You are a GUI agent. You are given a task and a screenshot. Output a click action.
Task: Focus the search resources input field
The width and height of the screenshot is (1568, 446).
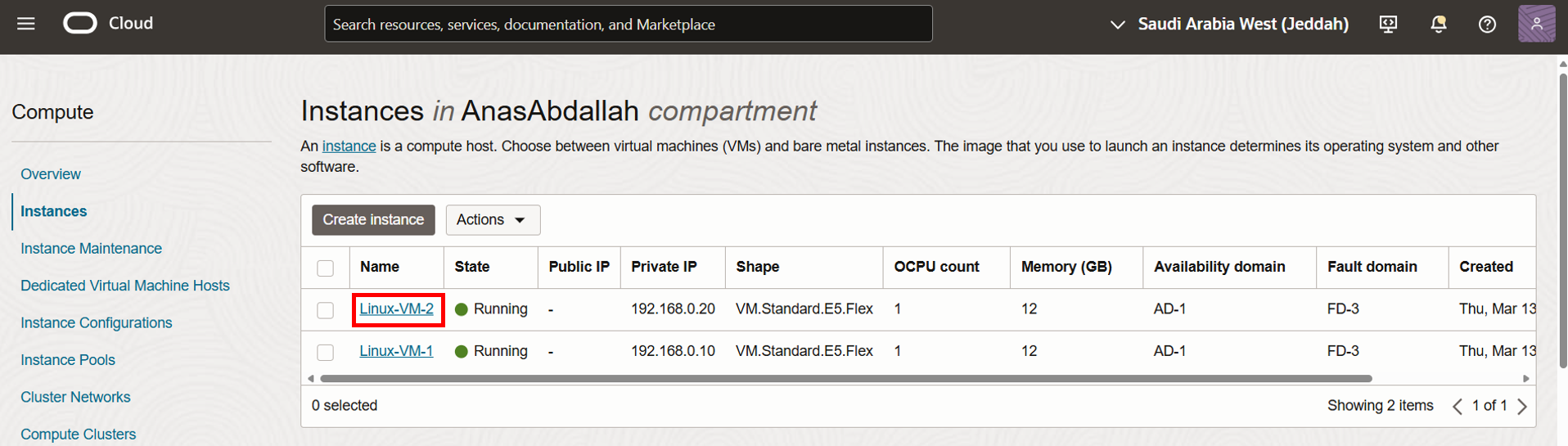click(629, 24)
